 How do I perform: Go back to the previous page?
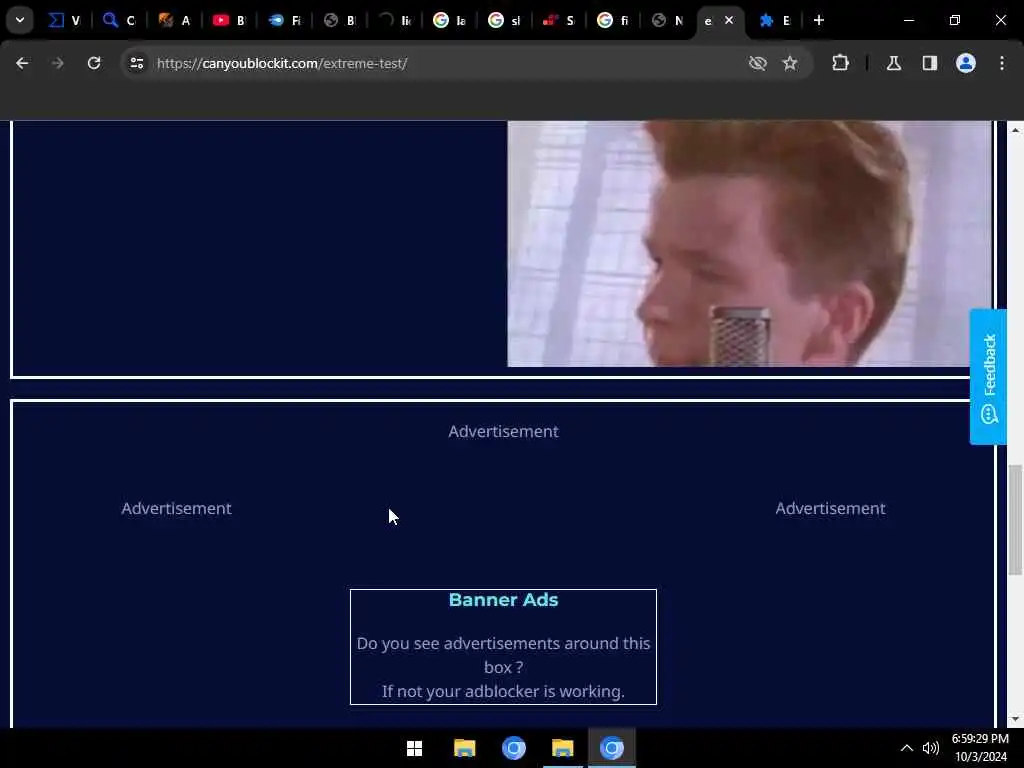(x=22, y=63)
